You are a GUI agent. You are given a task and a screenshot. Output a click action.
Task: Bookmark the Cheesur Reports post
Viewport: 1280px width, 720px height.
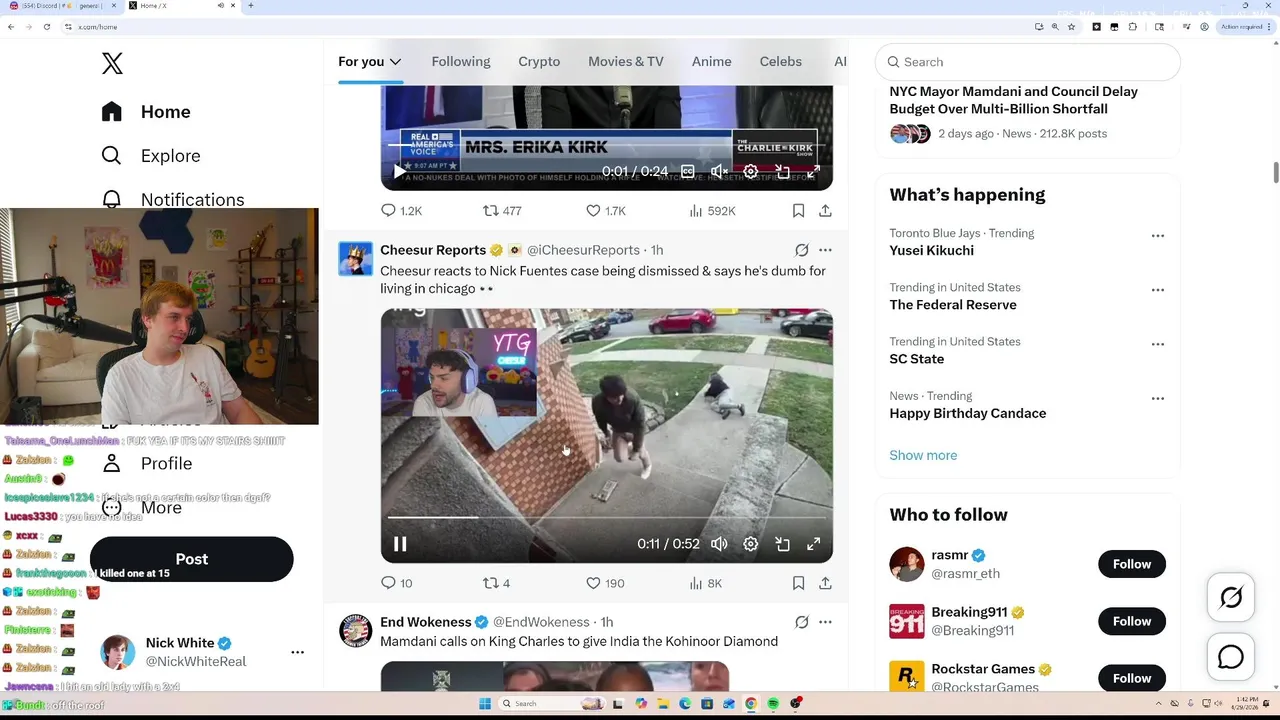[798, 583]
